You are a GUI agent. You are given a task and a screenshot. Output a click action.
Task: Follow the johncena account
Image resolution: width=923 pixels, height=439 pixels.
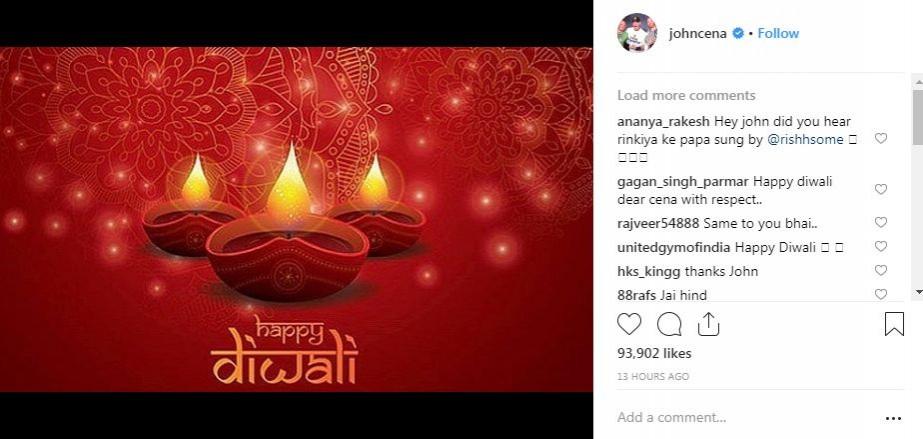click(x=778, y=34)
